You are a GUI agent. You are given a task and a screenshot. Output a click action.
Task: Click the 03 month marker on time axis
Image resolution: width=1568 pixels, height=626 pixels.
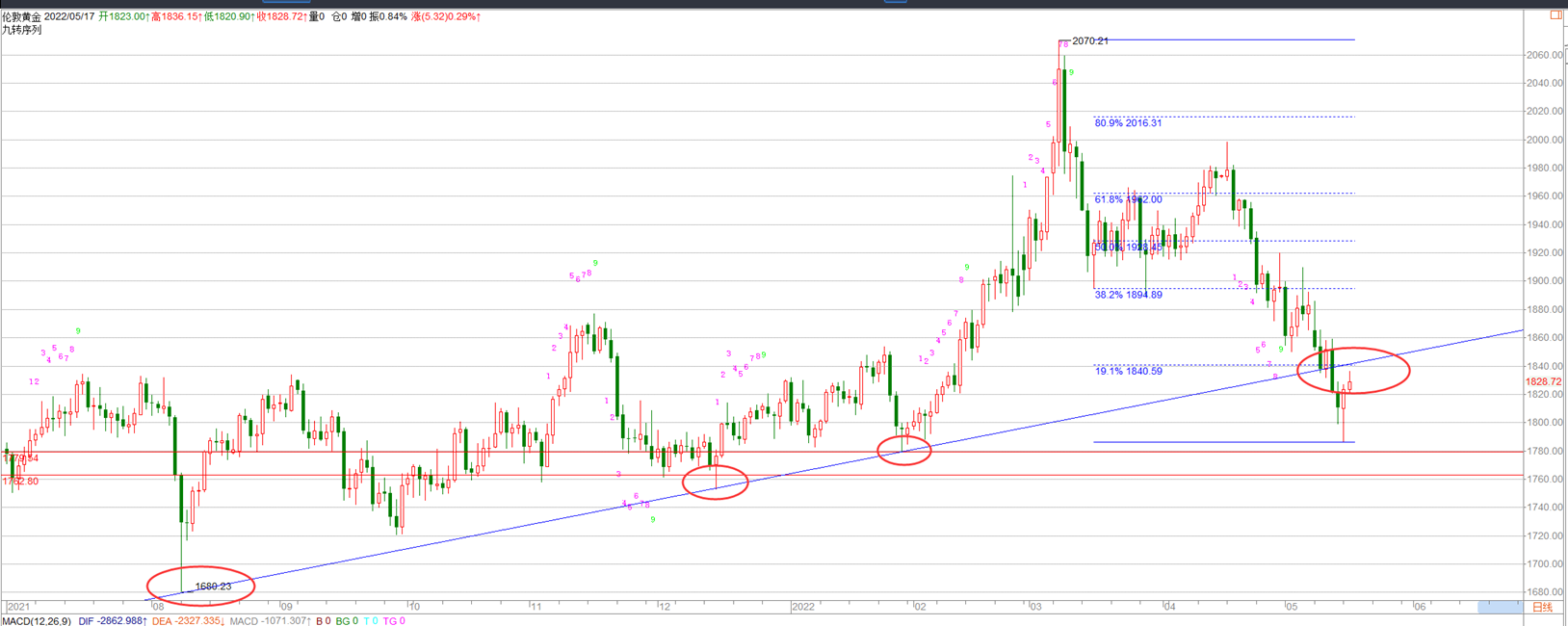tap(1035, 607)
